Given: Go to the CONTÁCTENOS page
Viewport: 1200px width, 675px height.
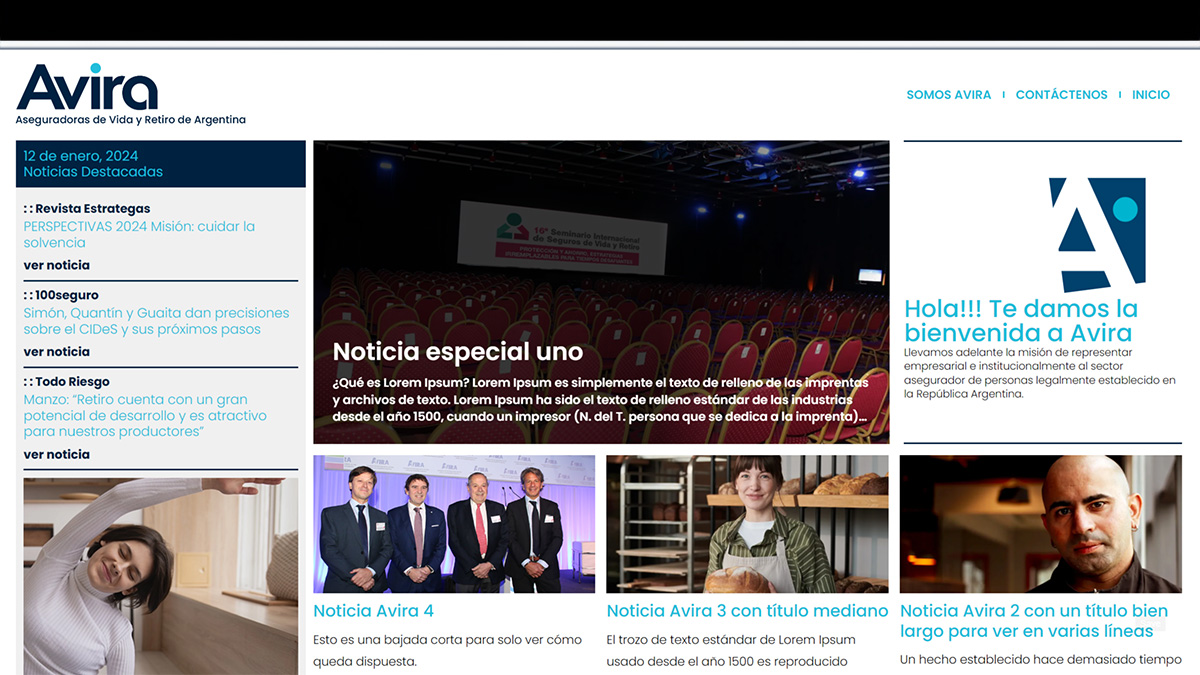Looking at the screenshot, I should 1061,95.
